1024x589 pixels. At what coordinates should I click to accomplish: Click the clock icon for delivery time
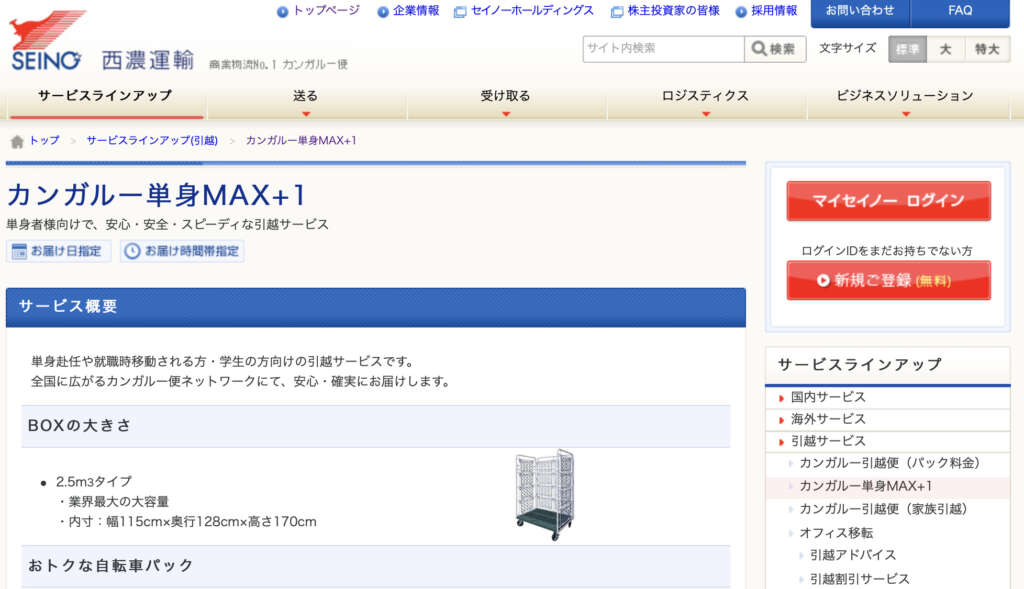click(133, 251)
